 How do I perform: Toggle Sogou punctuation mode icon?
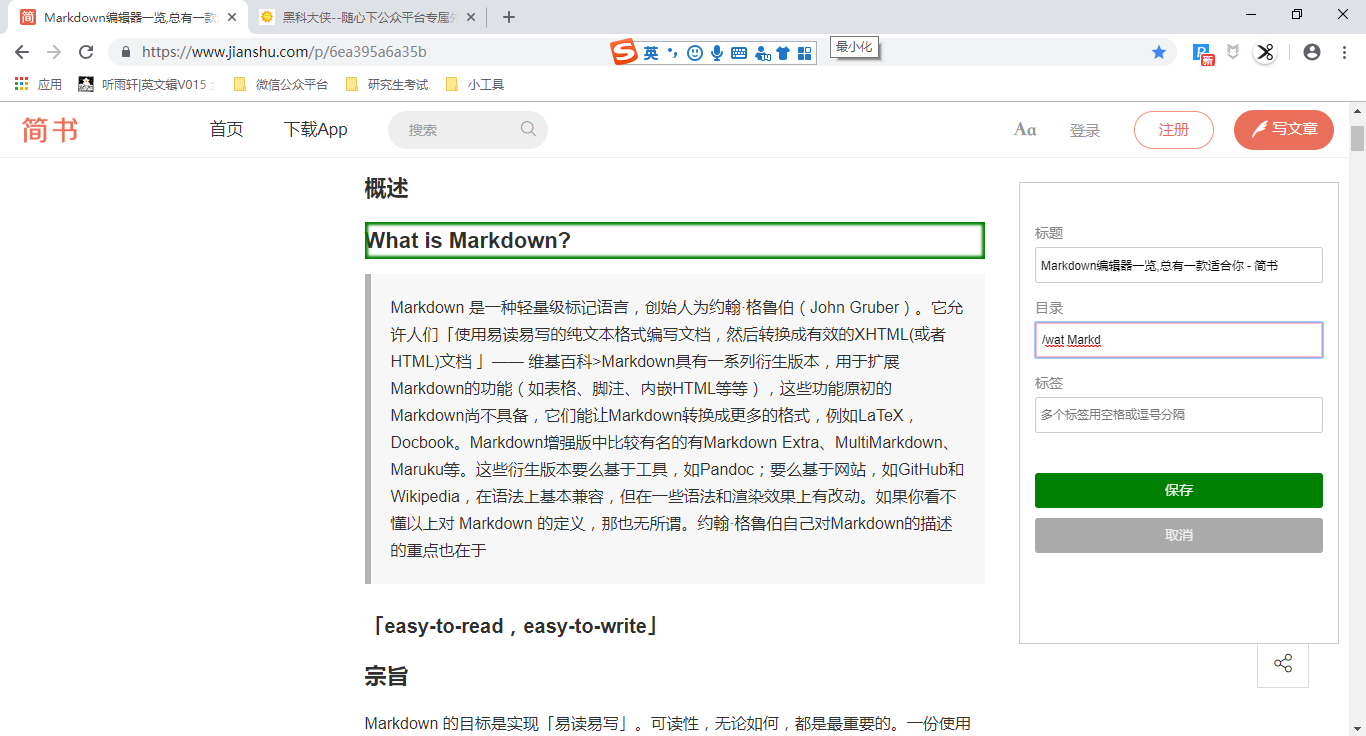pyautogui.click(x=672, y=52)
